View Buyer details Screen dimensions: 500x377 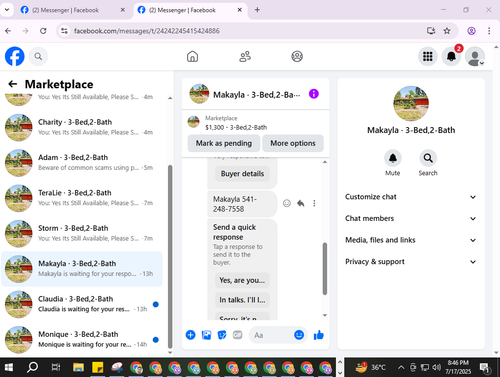click(242, 174)
